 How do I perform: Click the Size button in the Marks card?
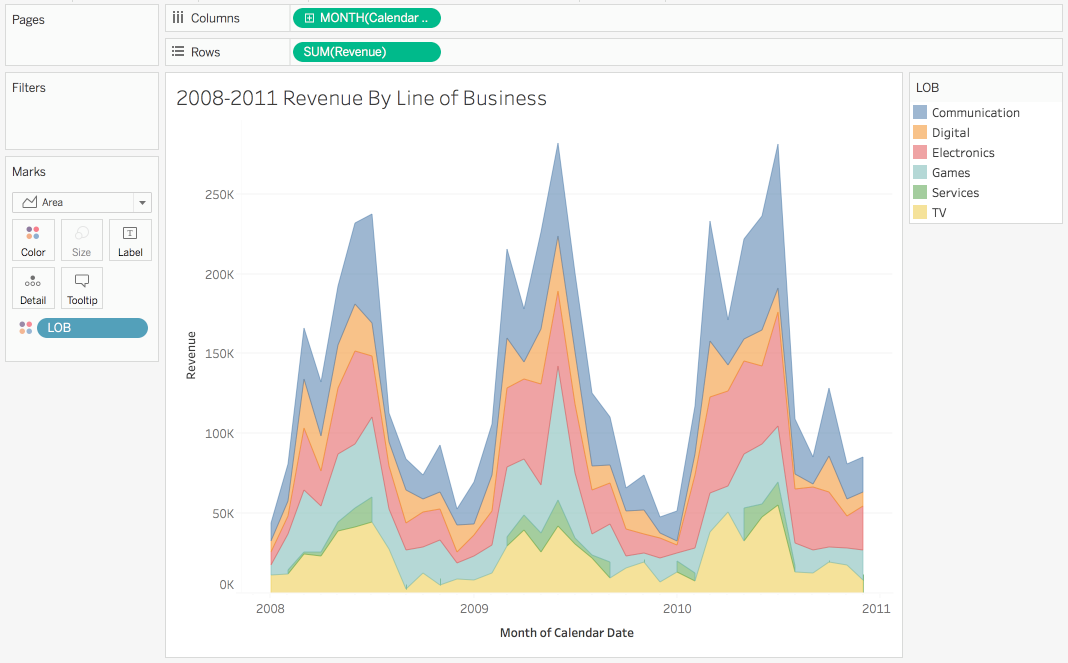click(81, 240)
